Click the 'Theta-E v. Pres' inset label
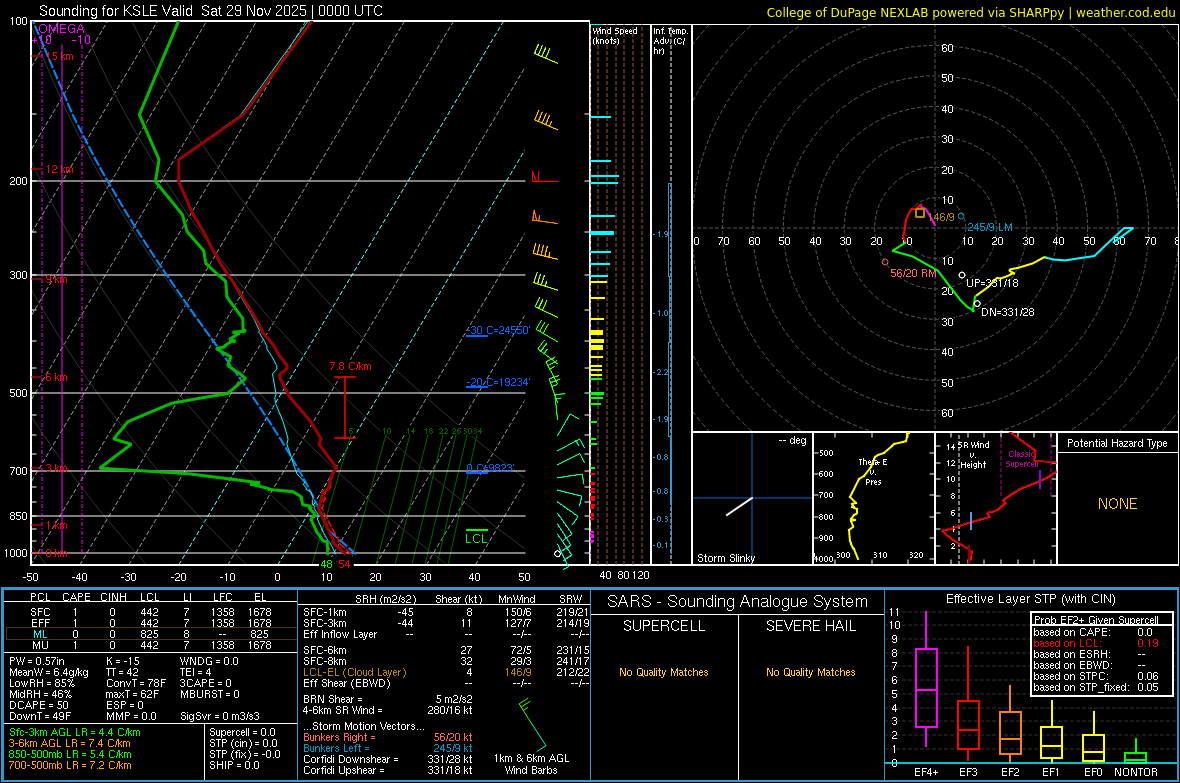1180x783 pixels. 873,472
